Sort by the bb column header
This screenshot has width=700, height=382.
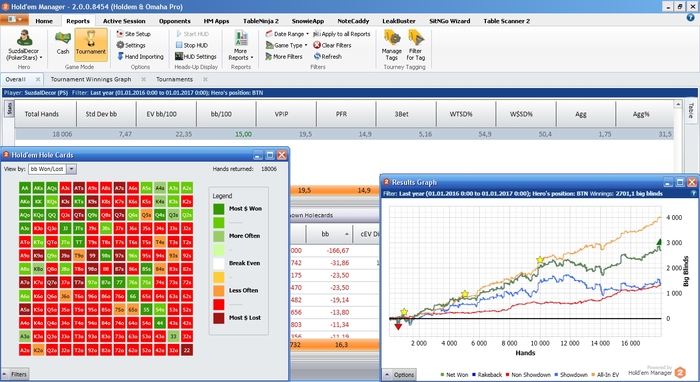pos(329,234)
